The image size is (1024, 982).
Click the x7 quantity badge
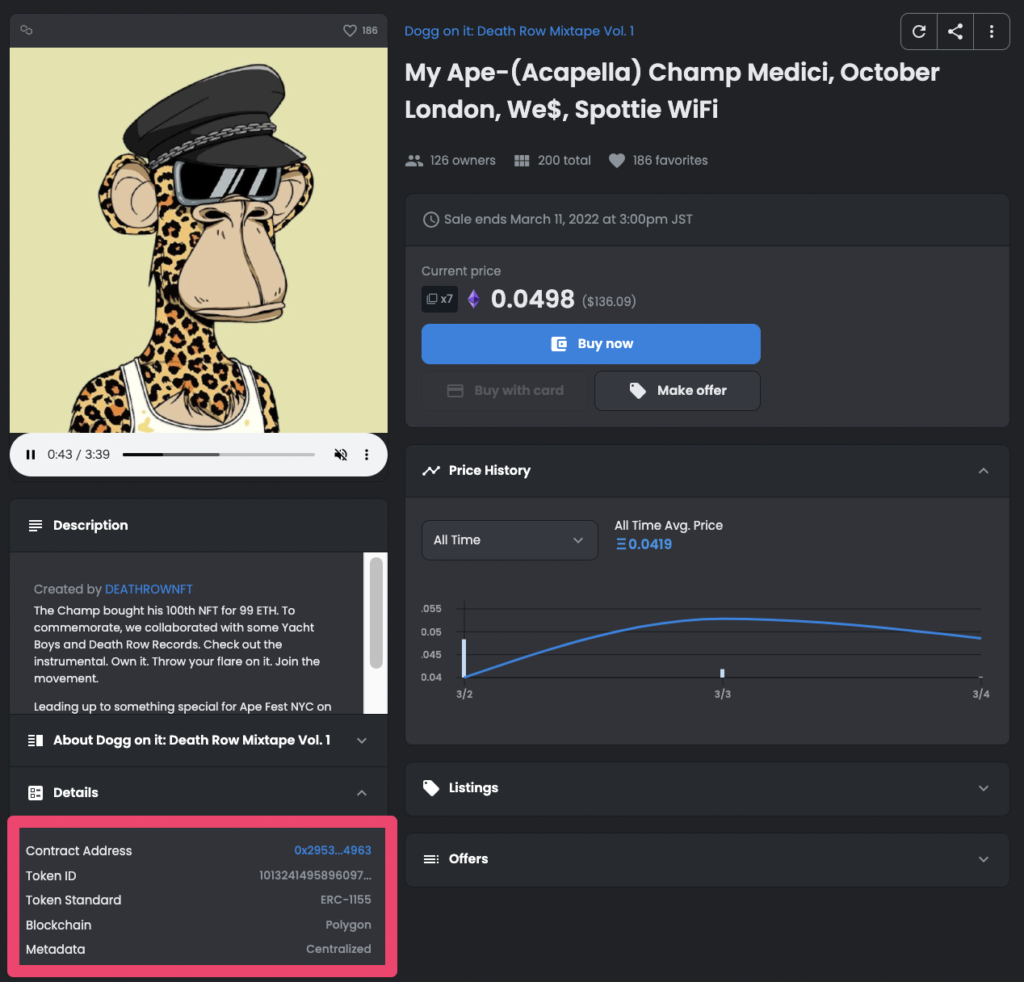(440, 299)
